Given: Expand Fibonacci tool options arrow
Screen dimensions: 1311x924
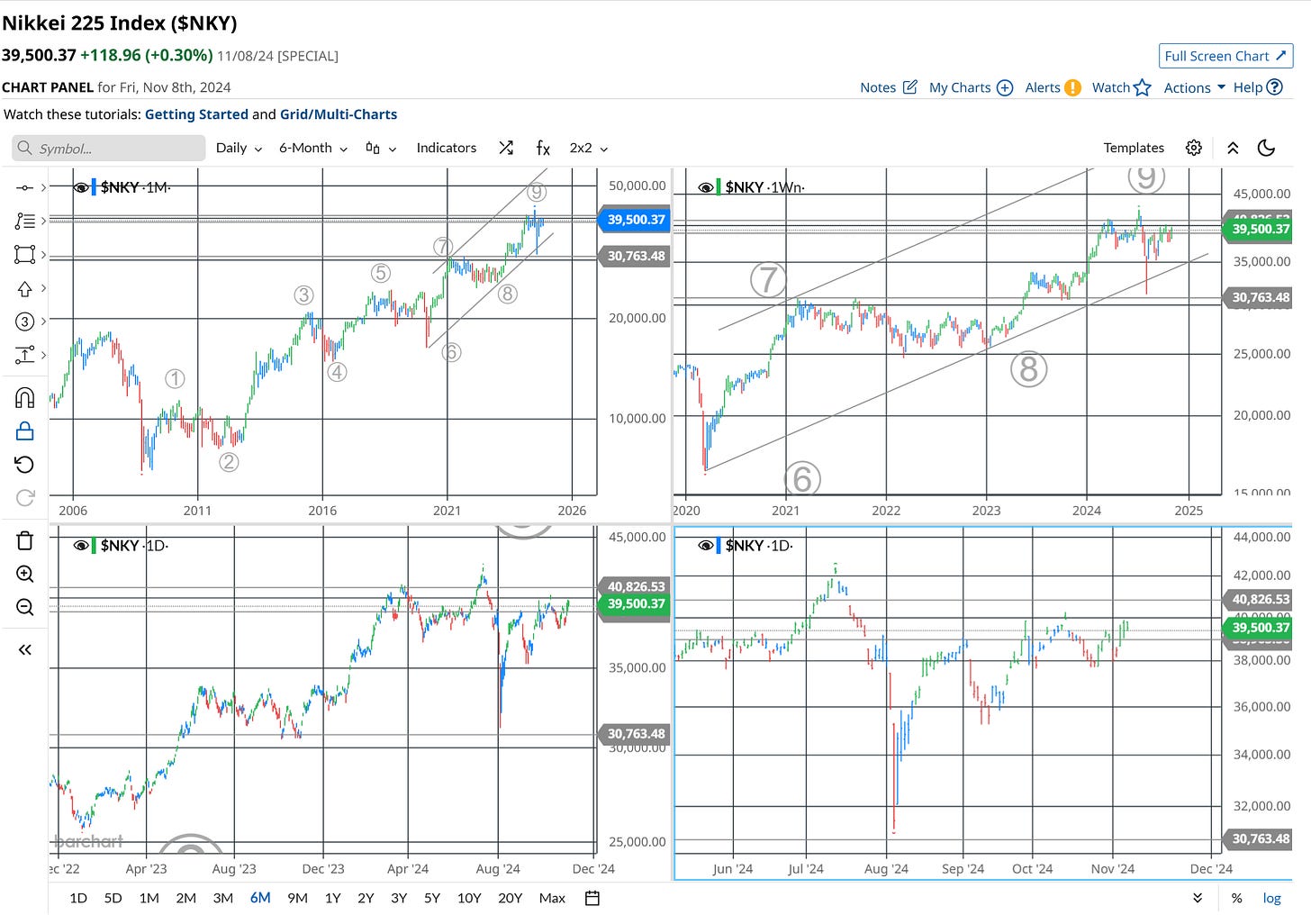Looking at the screenshot, I should point(43,221).
